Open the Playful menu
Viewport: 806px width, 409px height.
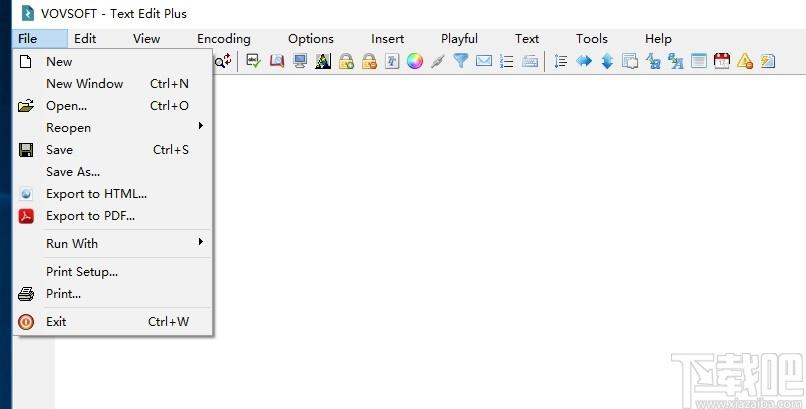click(x=459, y=39)
